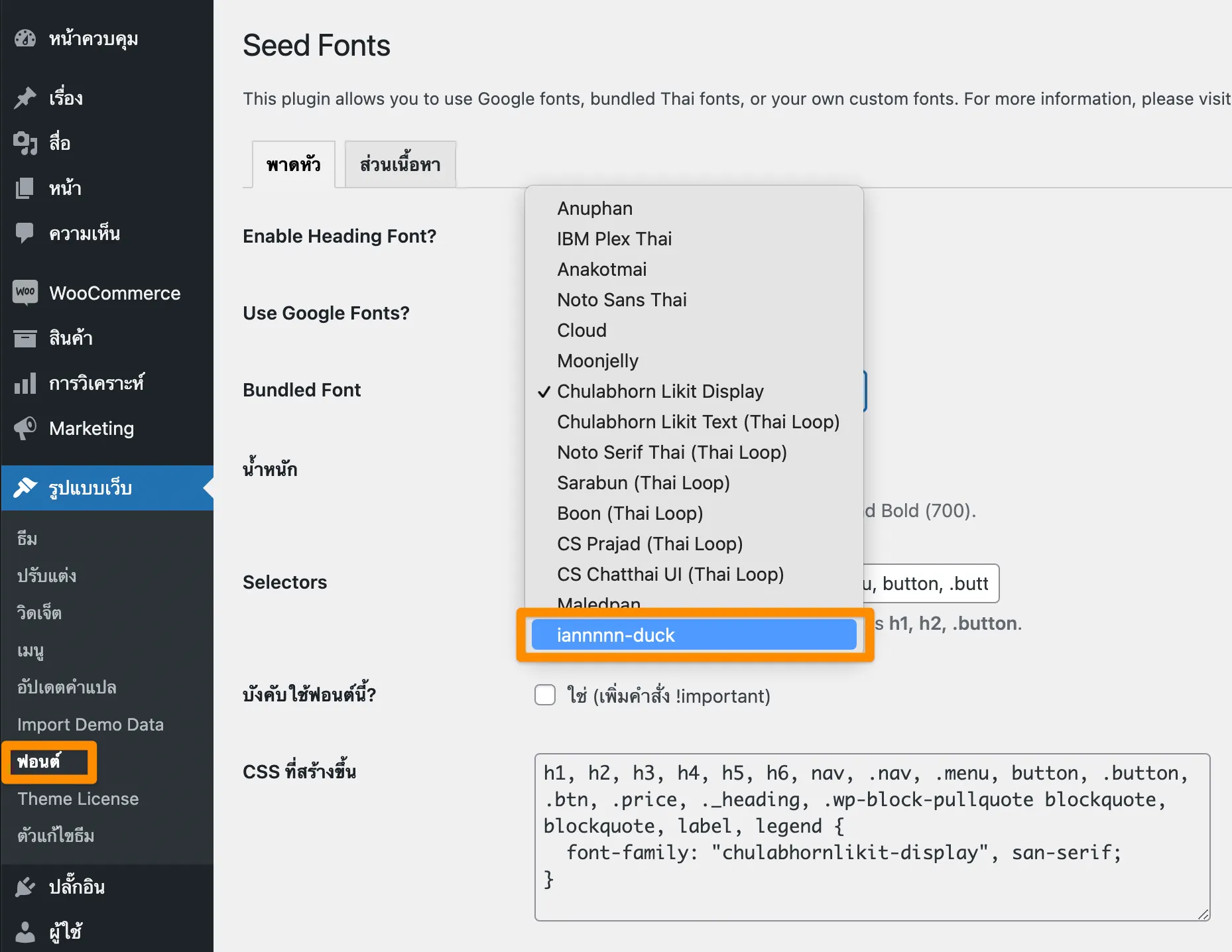Viewport: 1232px width, 952px height.
Task: Open WooCommerce via its logo icon
Action: click(25, 292)
